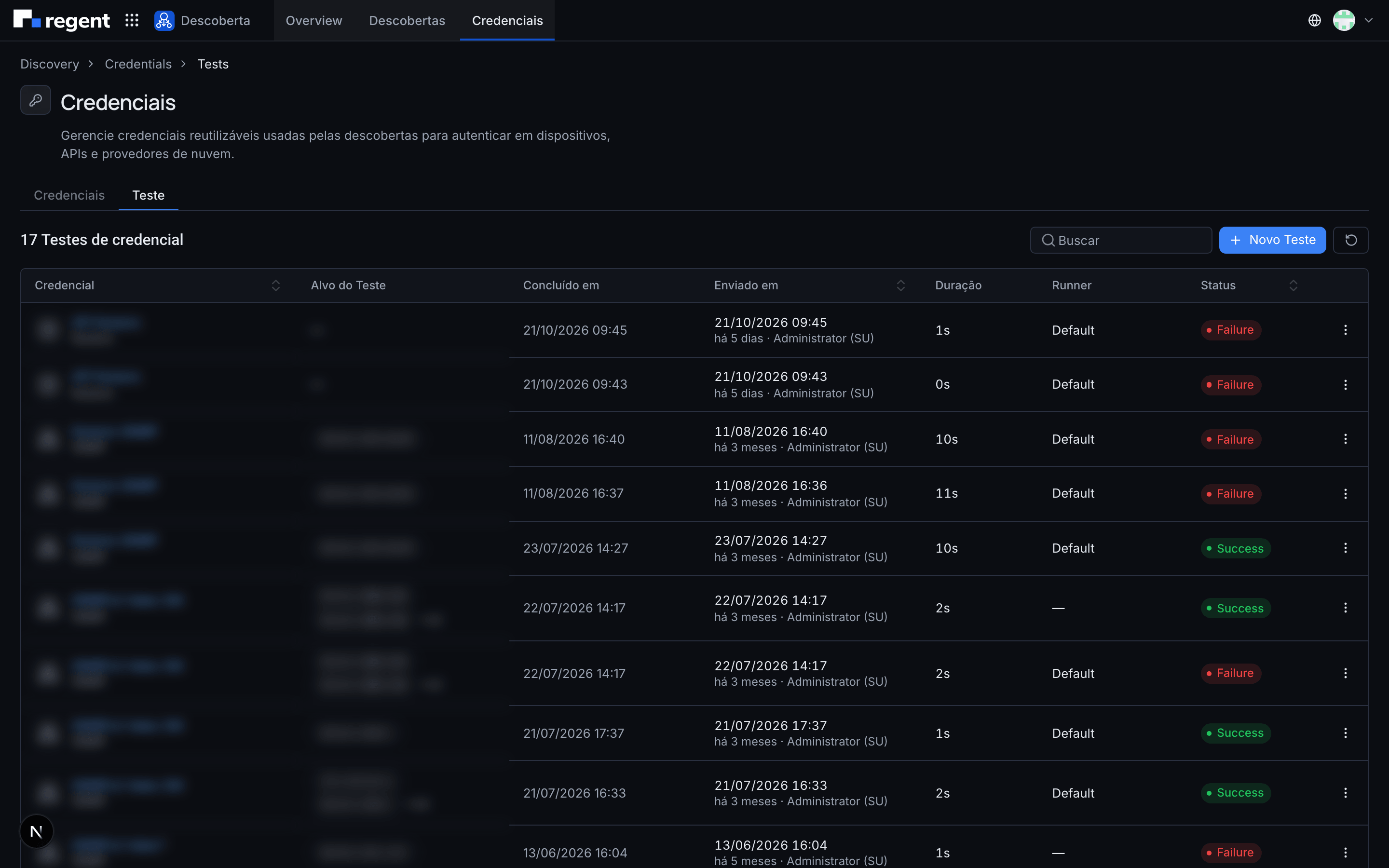Click the Concluído em column header
Viewport: 1389px width, 868px height.
[561, 285]
